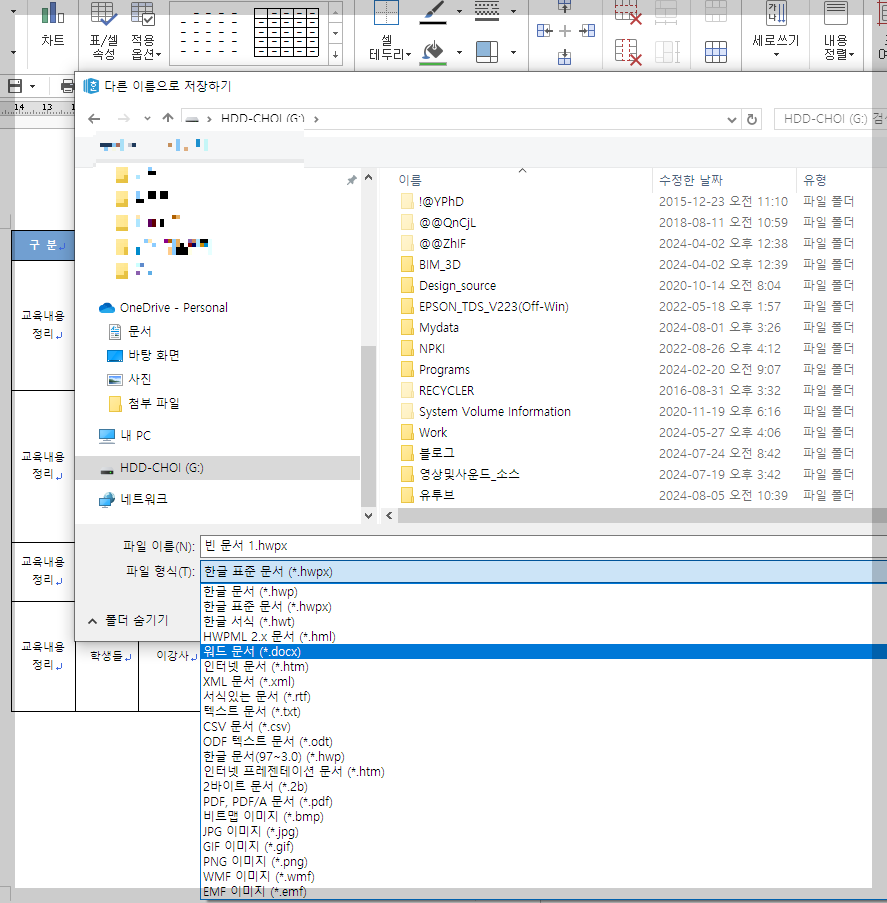Open the 차트 chart tool
887x903 pixels.
click(52, 26)
